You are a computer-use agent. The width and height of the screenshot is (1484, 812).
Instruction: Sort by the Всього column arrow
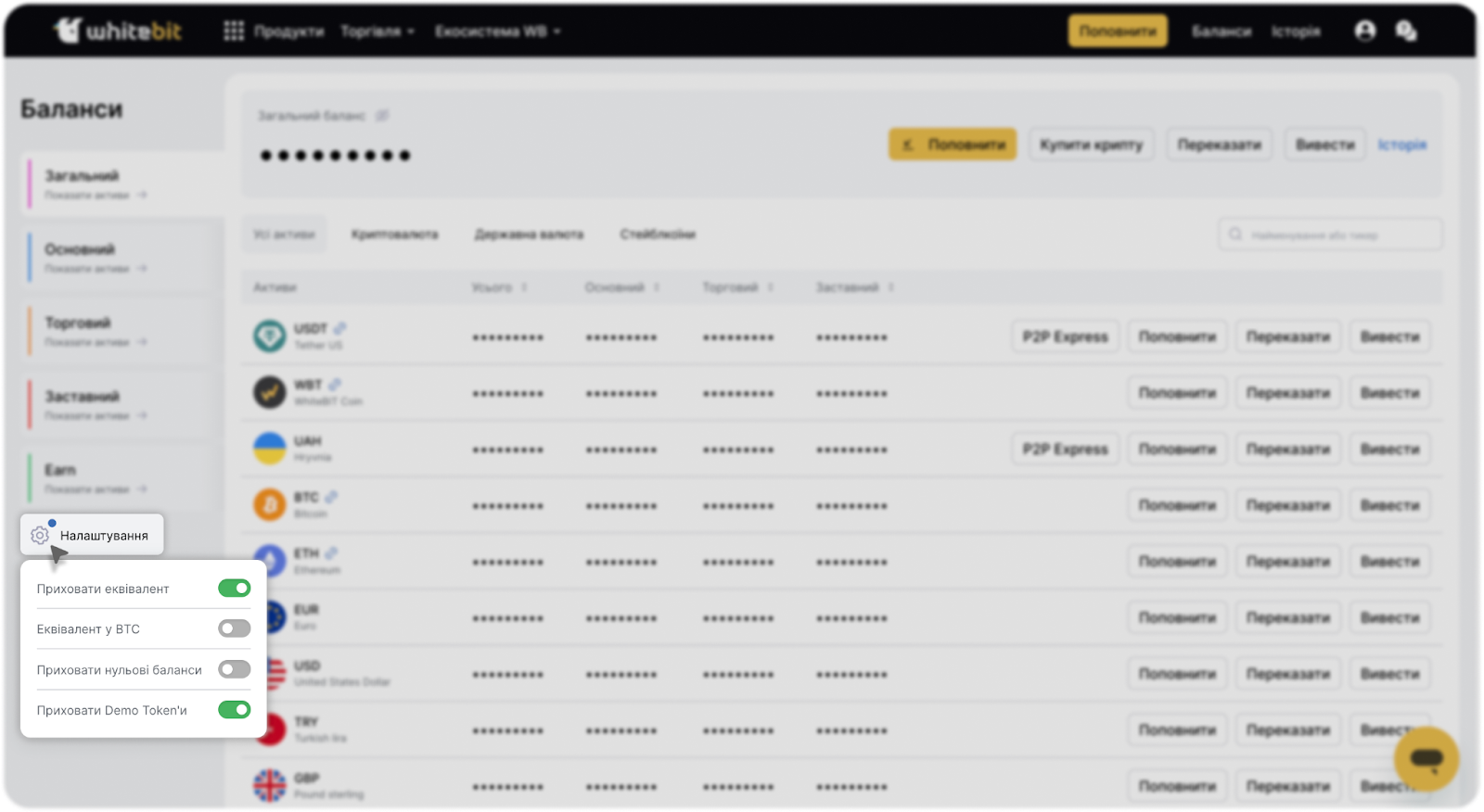coord(524,287)
